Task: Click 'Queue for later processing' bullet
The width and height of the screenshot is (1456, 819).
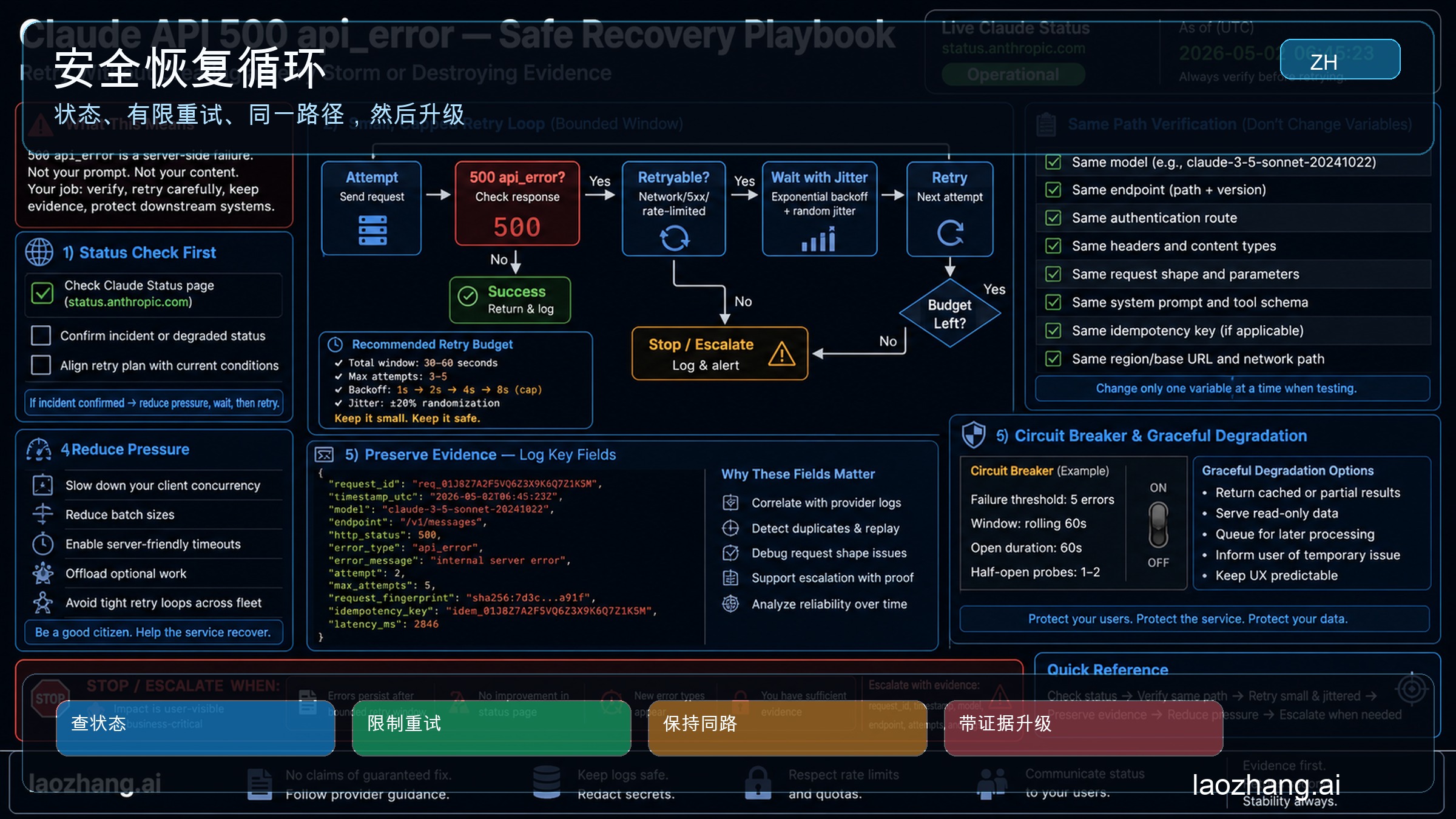Action: 1295,534
